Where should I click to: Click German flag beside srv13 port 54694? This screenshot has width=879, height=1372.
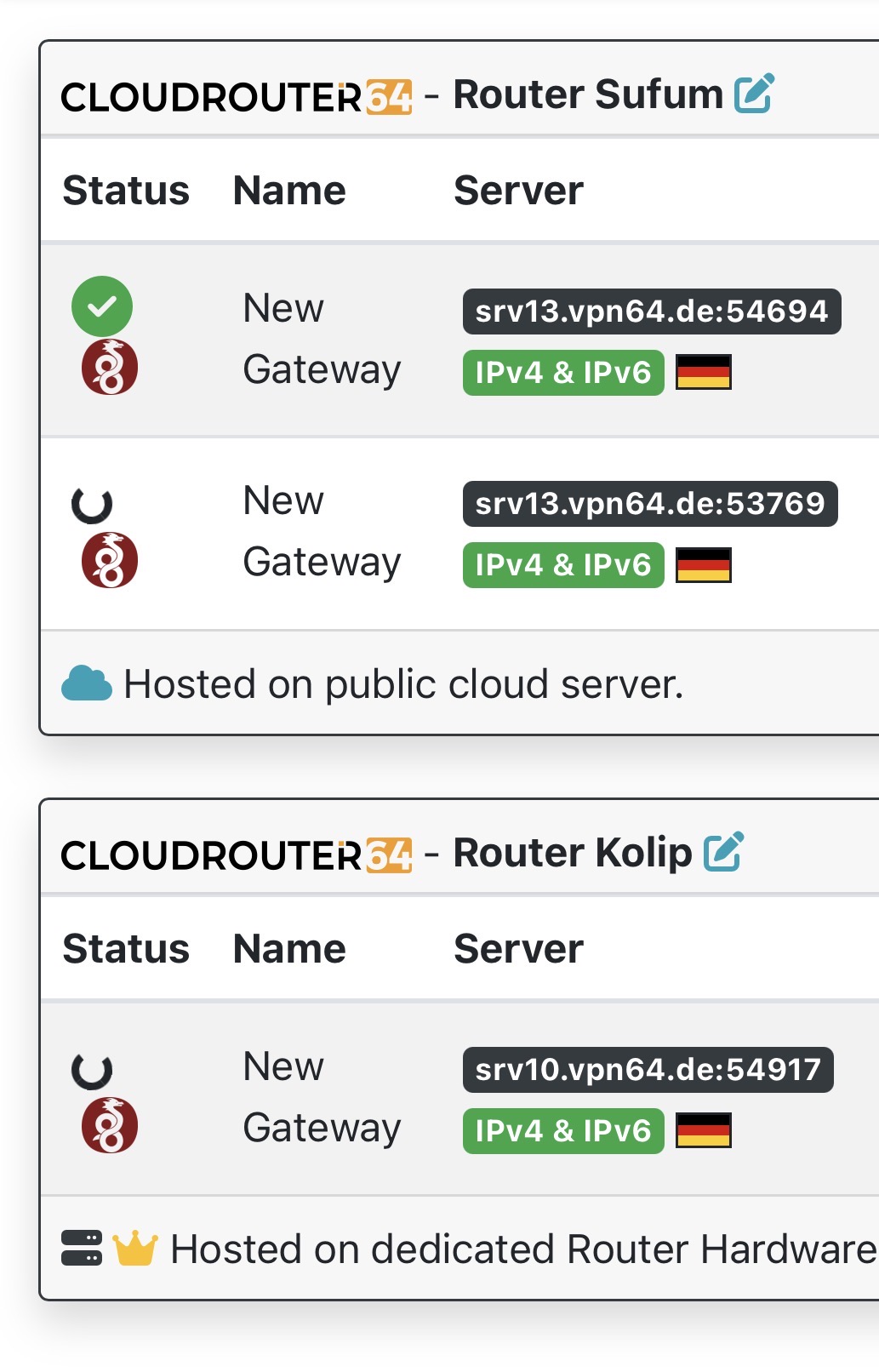pyautogui.click(x=703, y=372)
